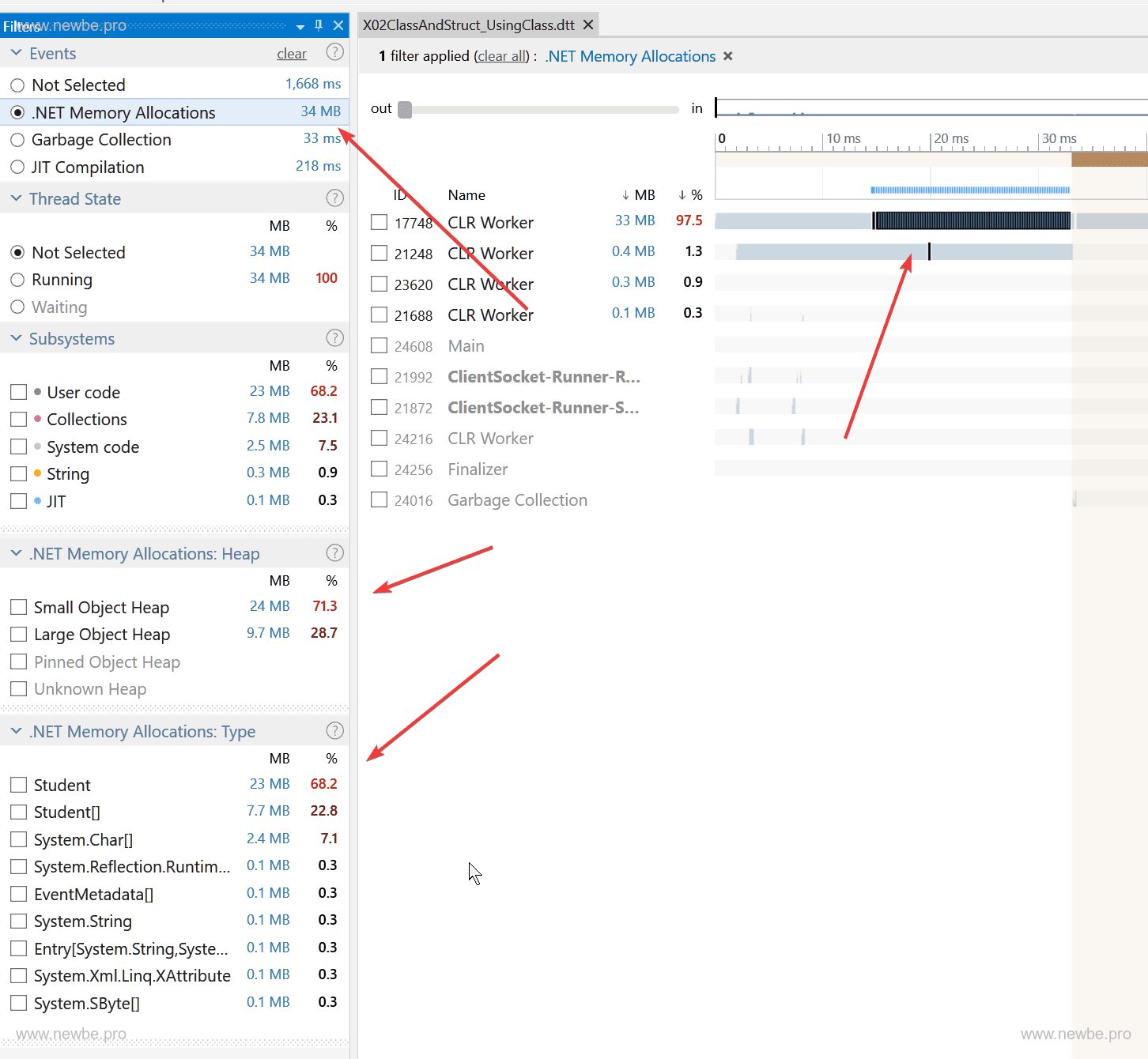Enable the Student type filter checkbox

(19, 785)
